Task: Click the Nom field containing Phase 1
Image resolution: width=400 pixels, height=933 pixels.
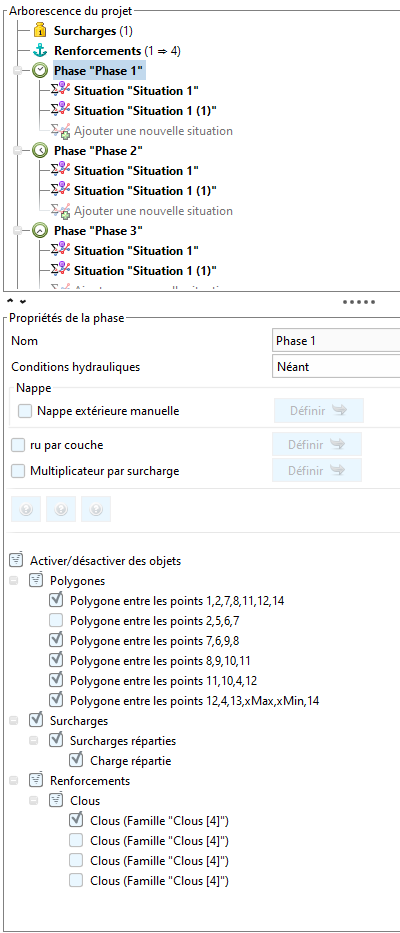Action: (336, 341)
